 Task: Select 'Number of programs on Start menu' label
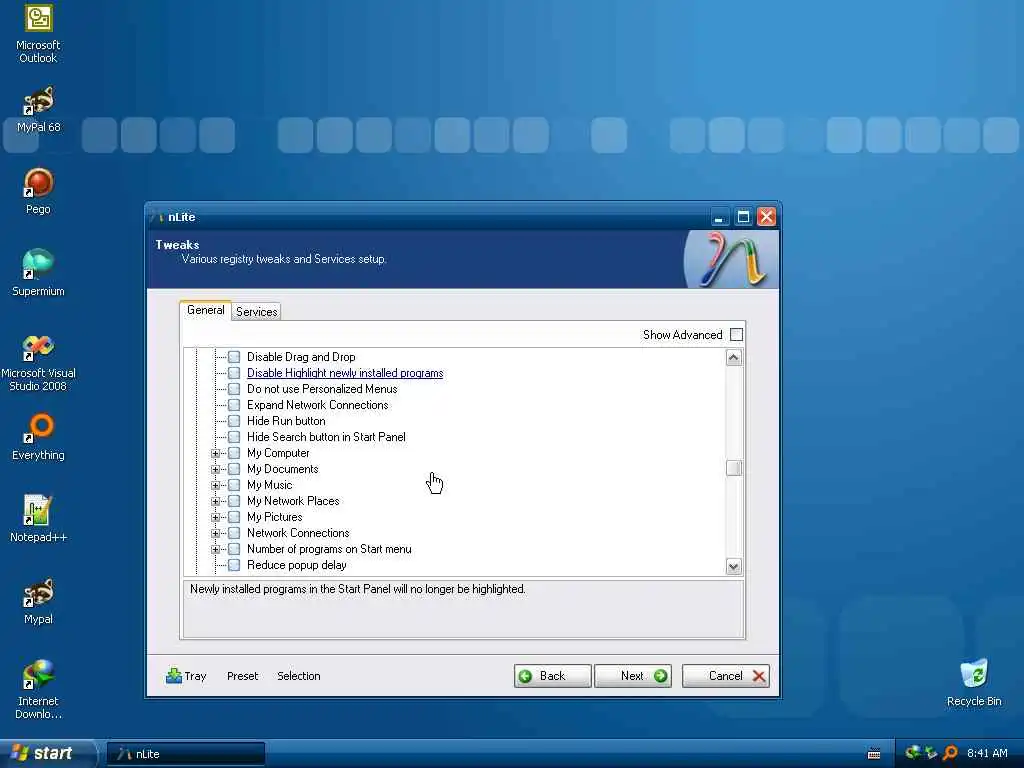pyautogui.click(x=329, y=549)
